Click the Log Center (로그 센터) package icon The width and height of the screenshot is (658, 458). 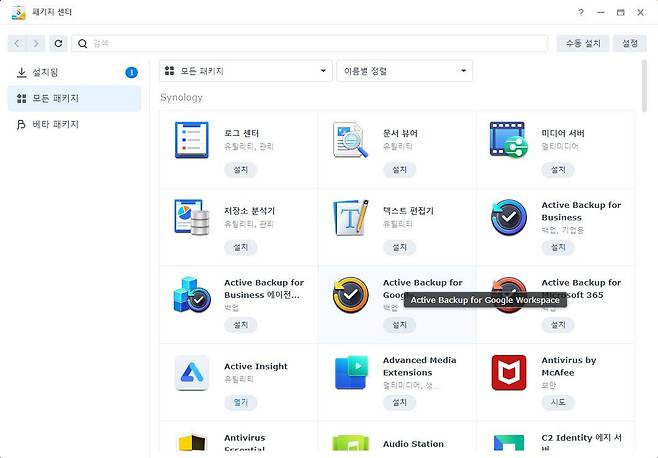point(192,140)
